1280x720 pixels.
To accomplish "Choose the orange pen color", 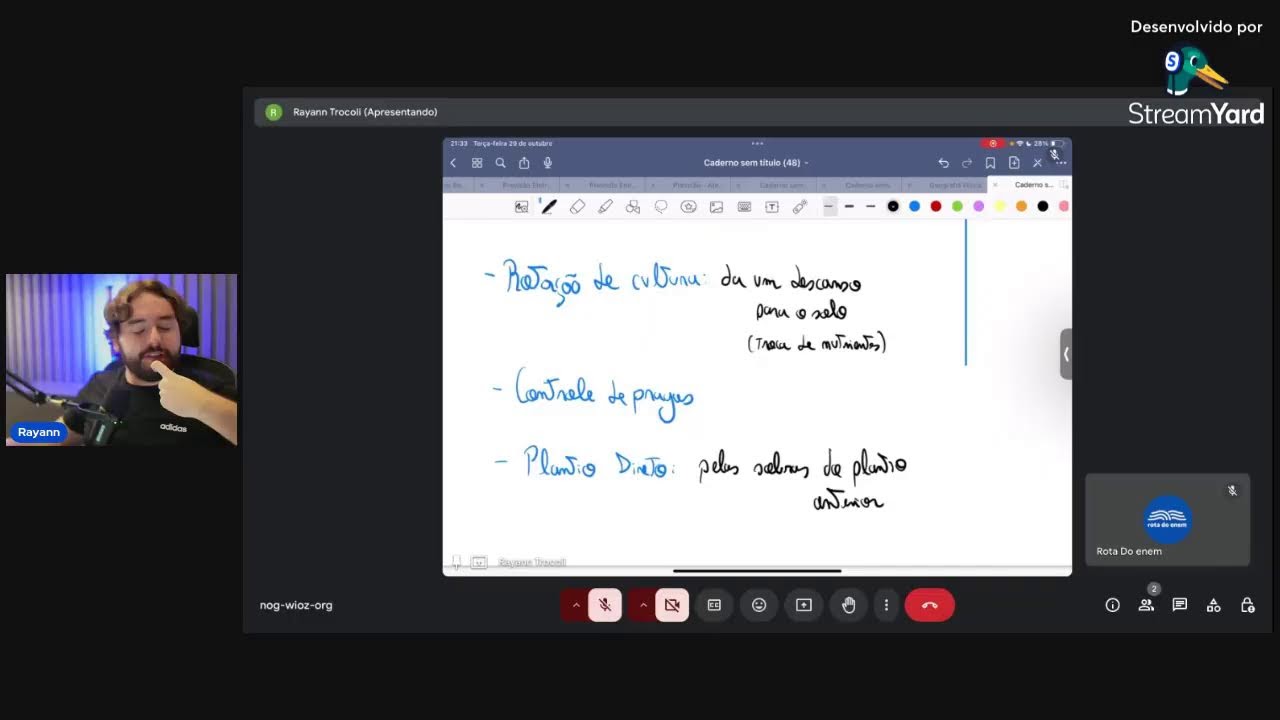I will [x=1021, y=206].
